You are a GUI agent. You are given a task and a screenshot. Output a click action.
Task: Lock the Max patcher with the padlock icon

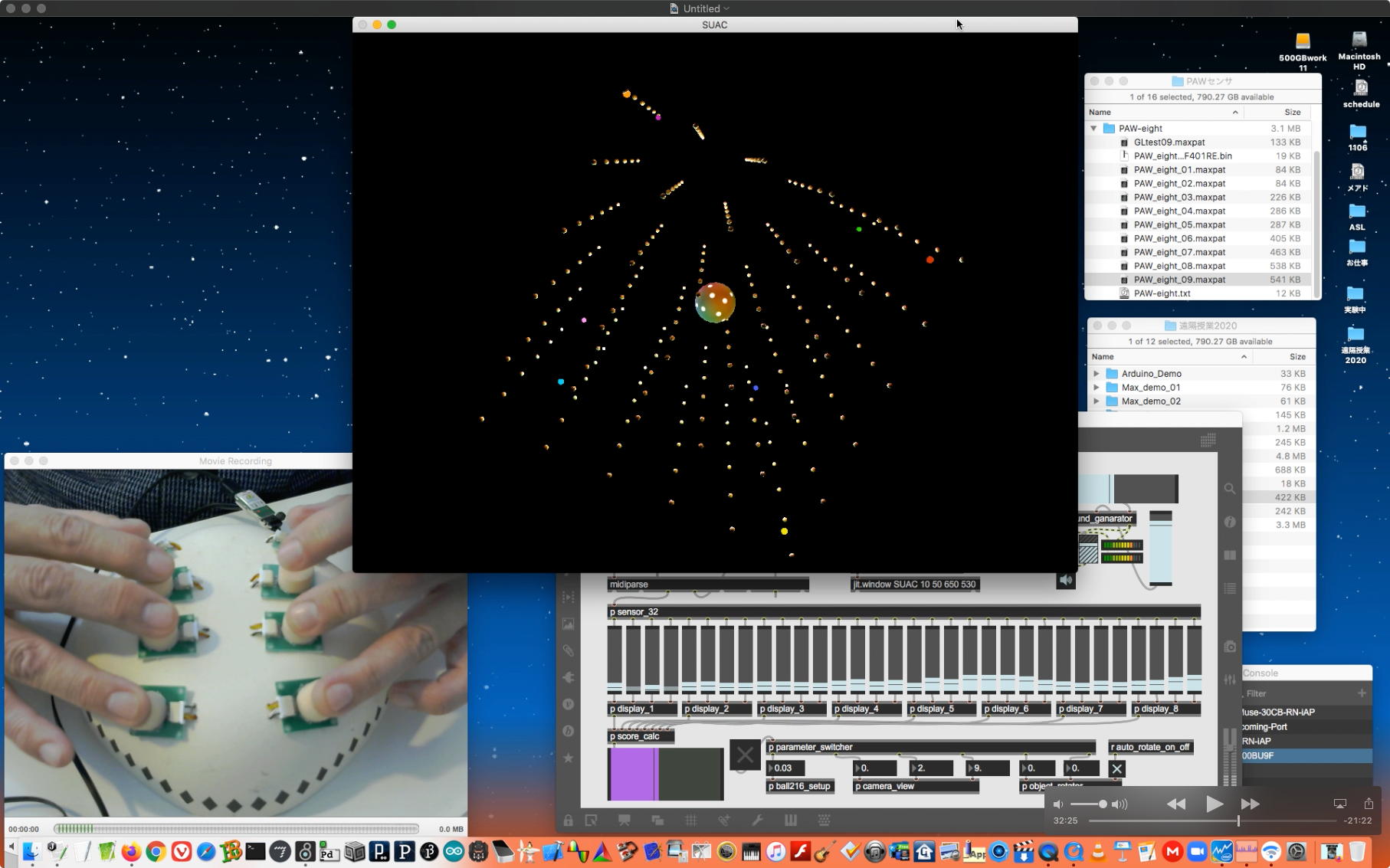point(568,821)
